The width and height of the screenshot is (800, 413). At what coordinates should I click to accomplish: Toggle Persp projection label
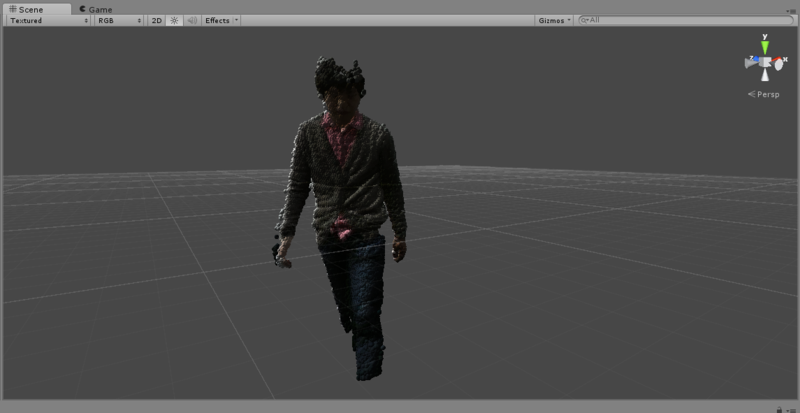coord(764,94)
